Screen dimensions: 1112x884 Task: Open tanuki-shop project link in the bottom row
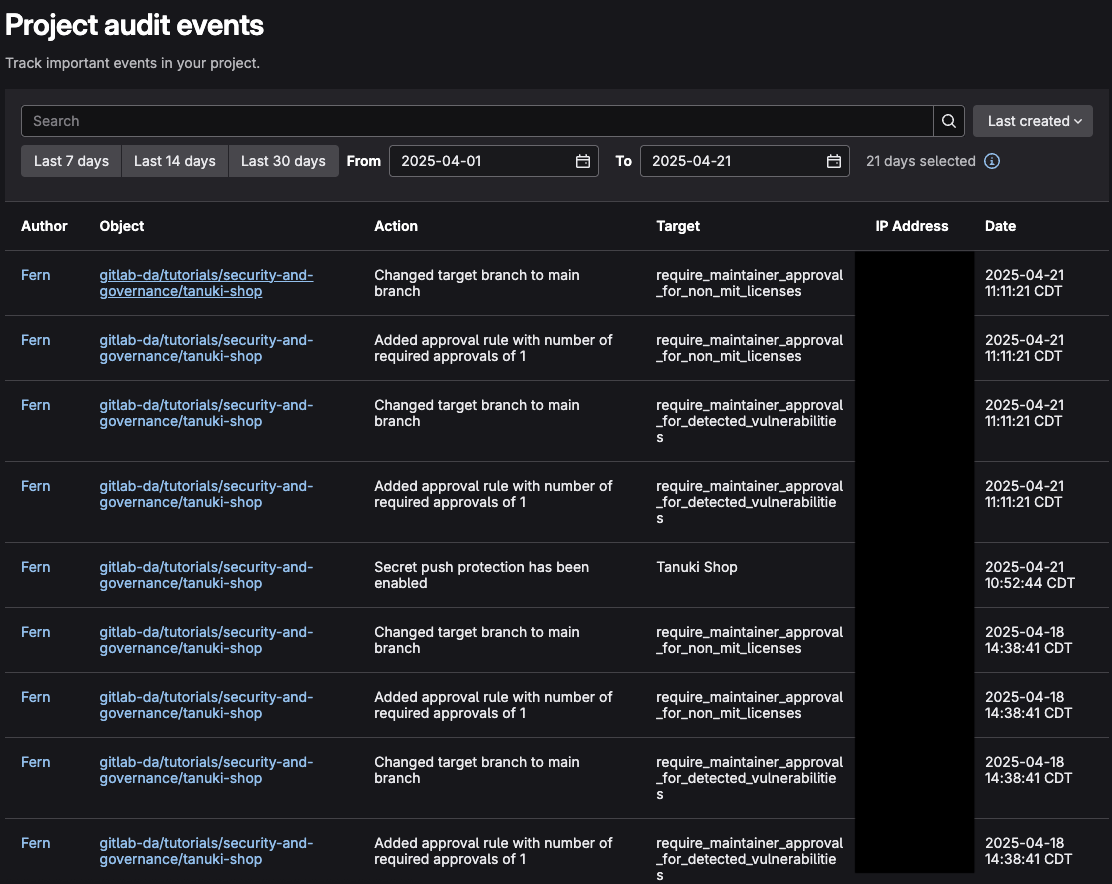click(205, 851)
